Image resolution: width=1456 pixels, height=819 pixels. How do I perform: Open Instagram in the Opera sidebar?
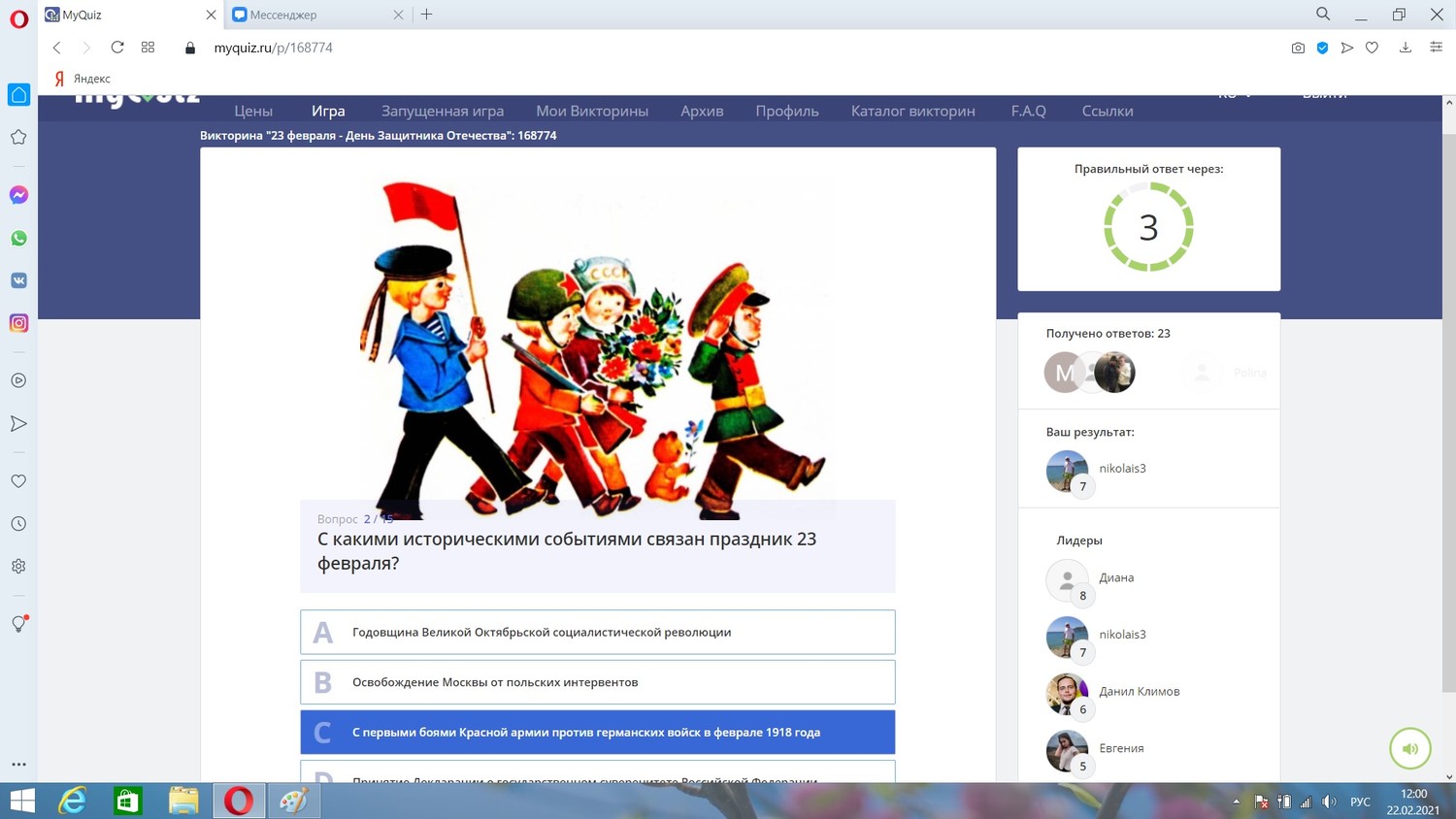tap(18, 323)
